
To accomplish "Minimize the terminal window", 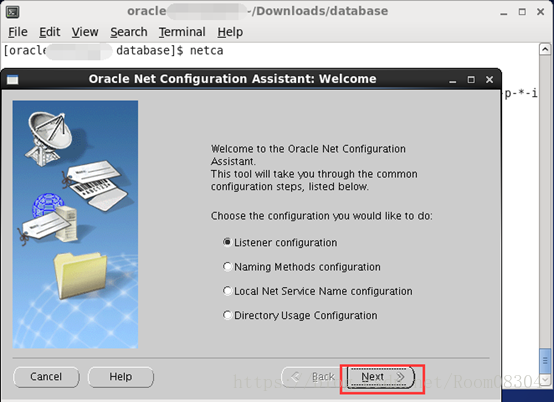I will tap(504, 13).
